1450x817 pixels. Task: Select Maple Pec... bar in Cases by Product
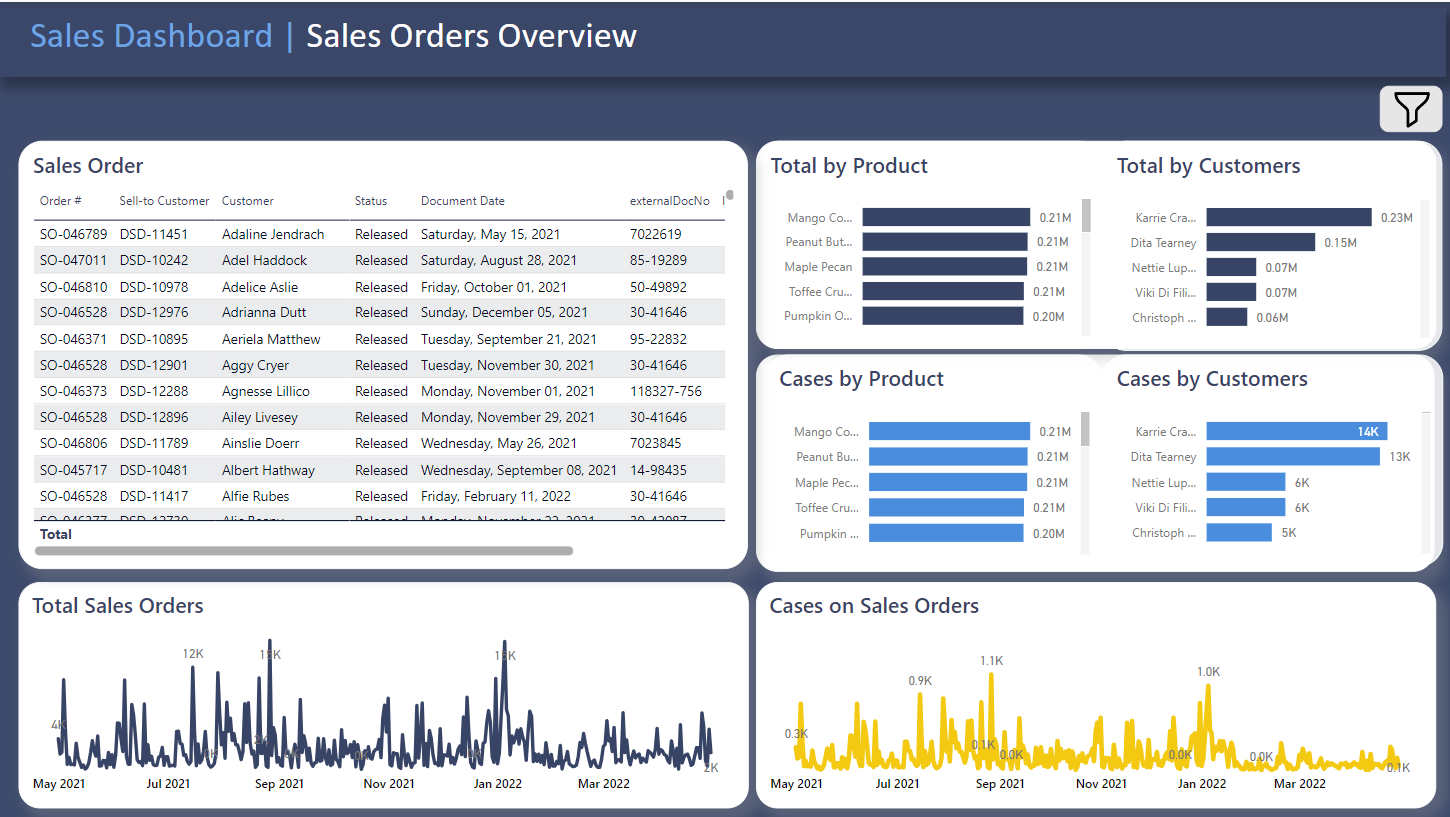click(948, 482)
